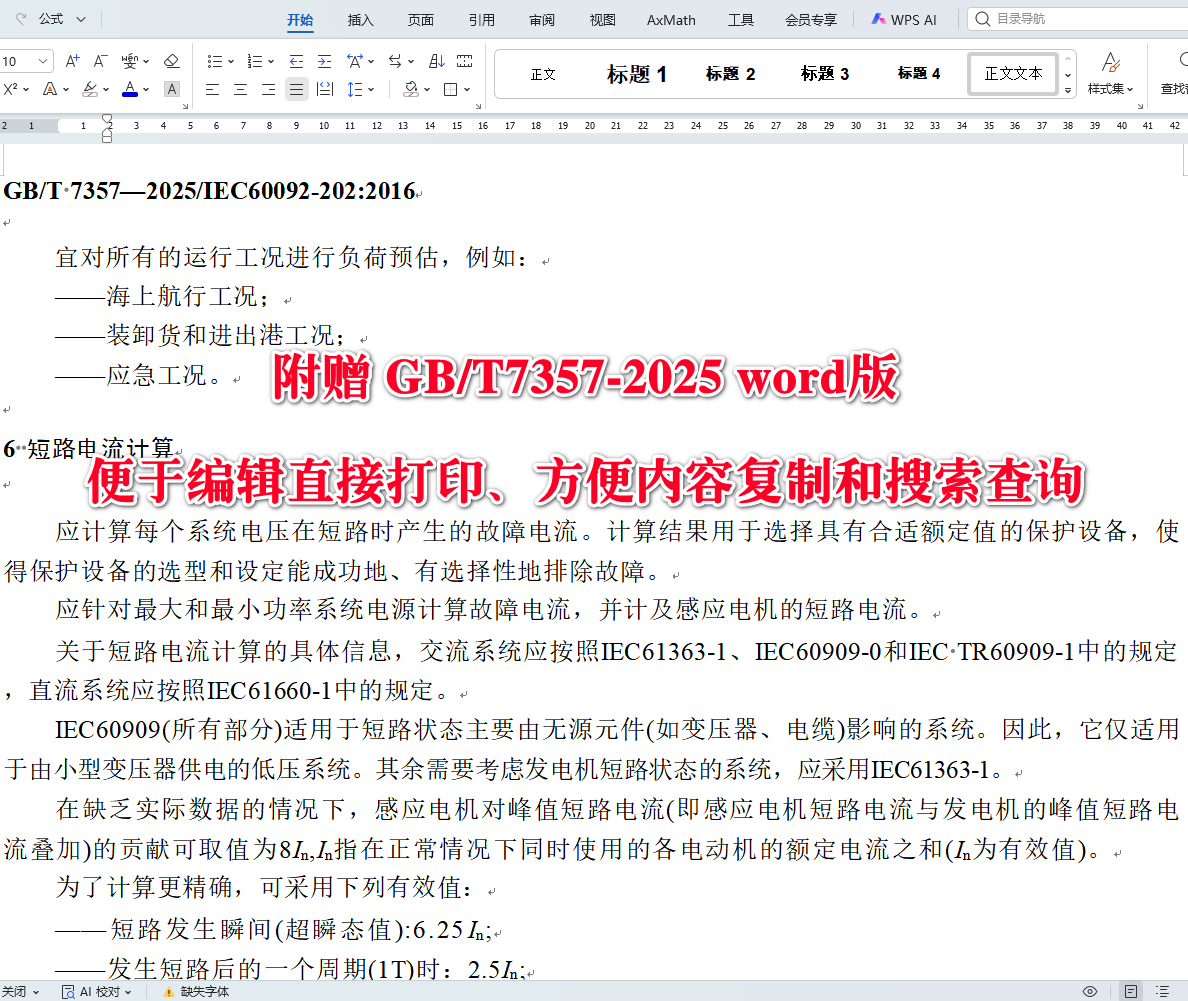Screen dimensions: 1188x1001
Task: Select the increase font size icon
Action: 71,60
